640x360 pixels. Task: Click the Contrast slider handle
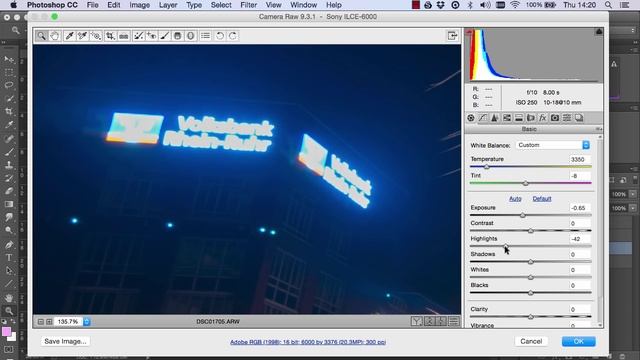pyautogui.click(x=531, y=231)
